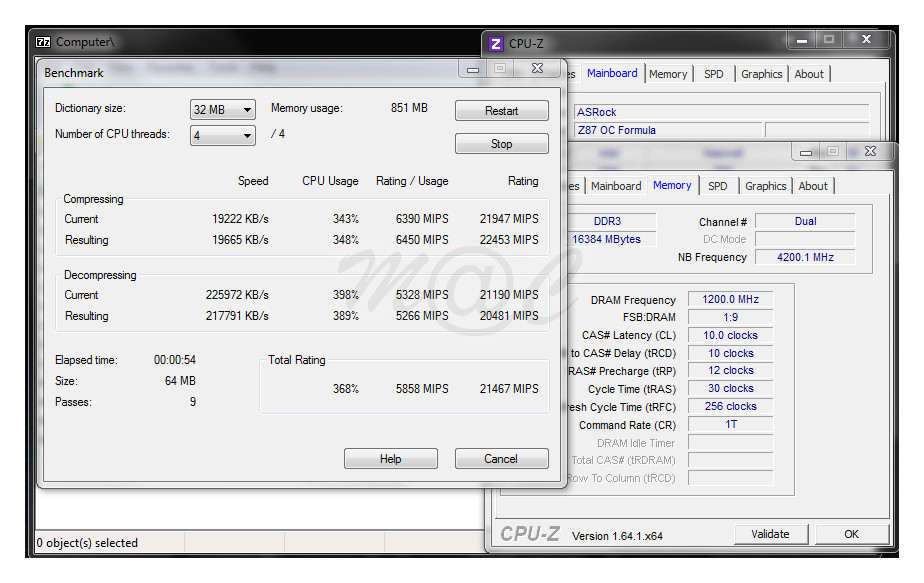The image size is (924, 583).
Task: Open the SPD tab in front CPU-Z window
Action: [x=718, y=186]
